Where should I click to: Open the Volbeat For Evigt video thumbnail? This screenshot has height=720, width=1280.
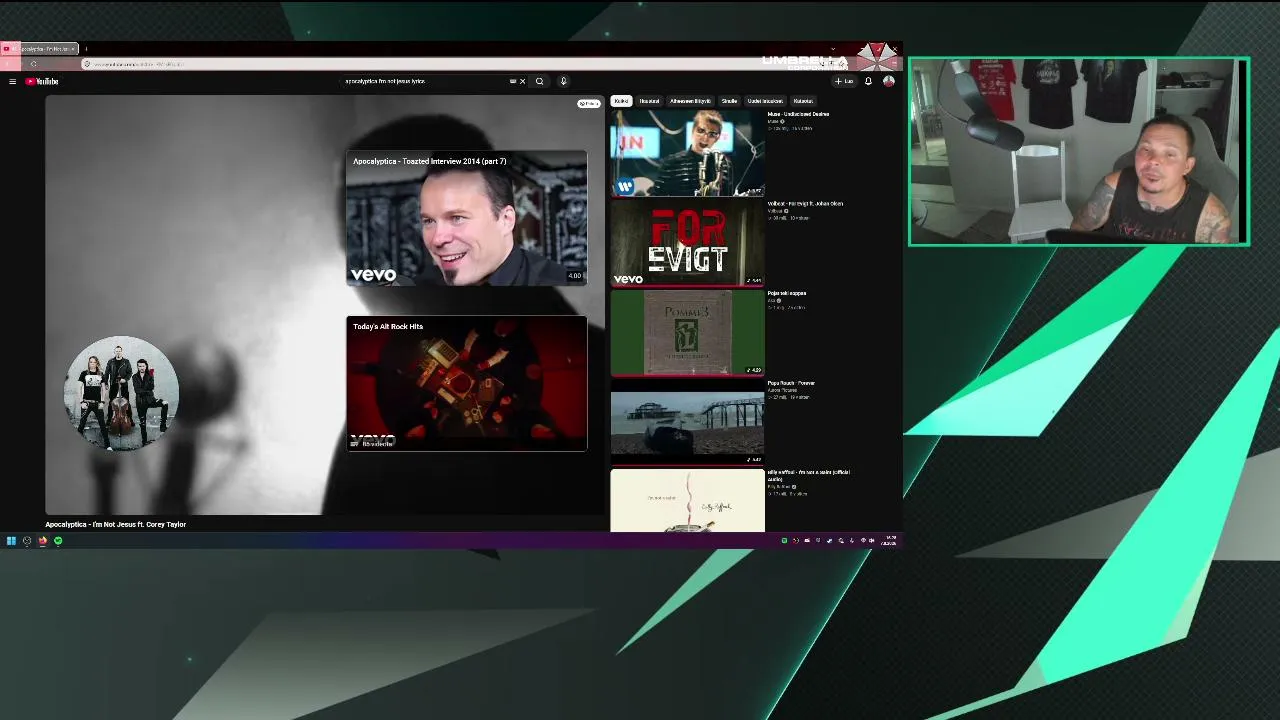click(x=687, y=243)
